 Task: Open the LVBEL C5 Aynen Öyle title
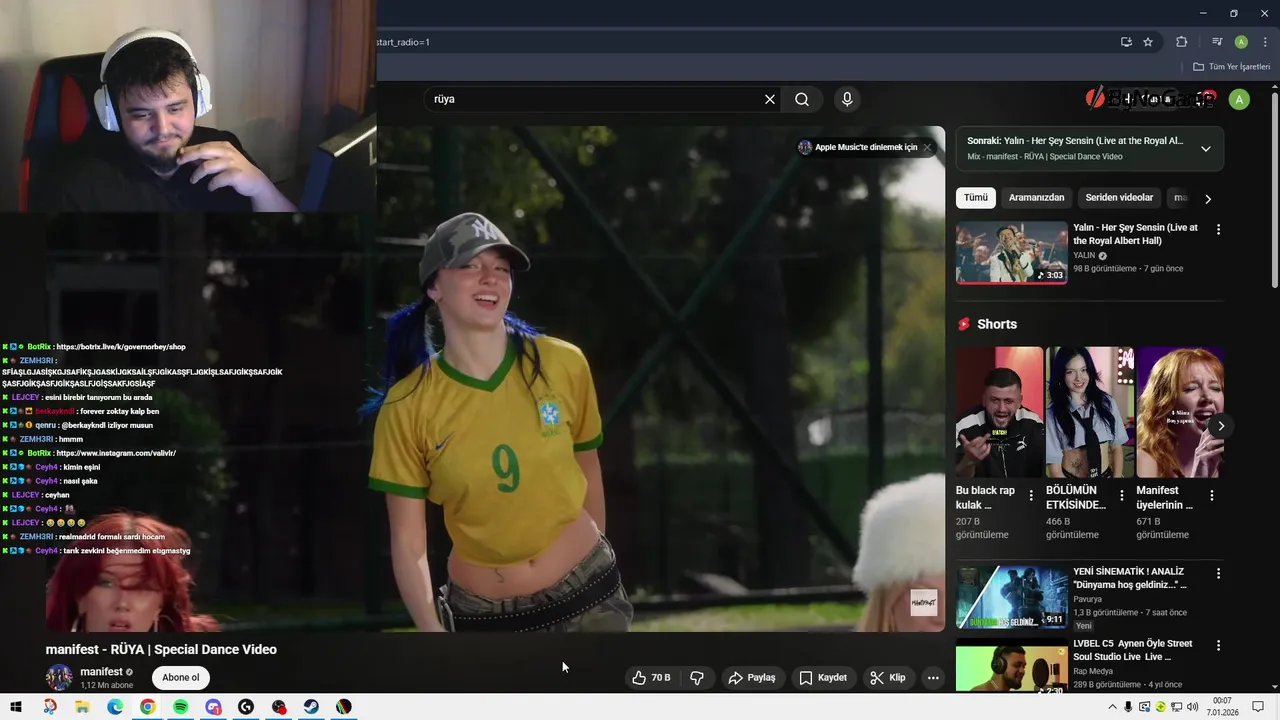[x=1132, y=650]
